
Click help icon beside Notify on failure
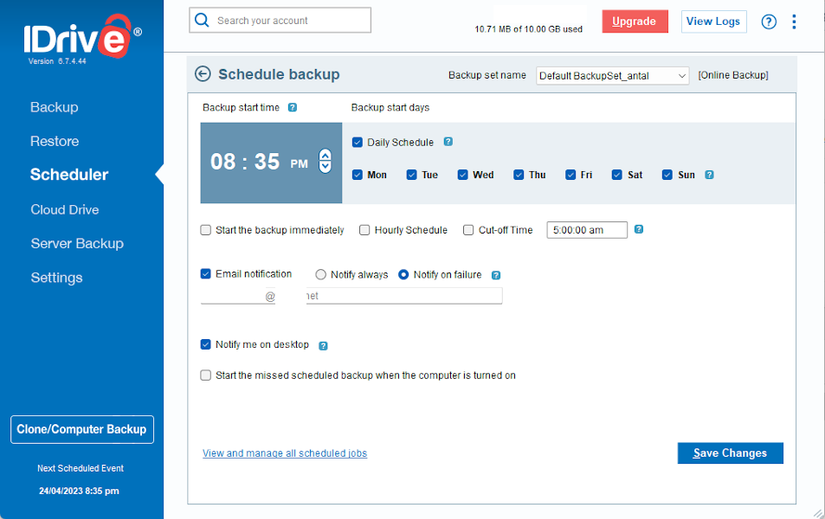pyautogui.click(x=496, y=275)
